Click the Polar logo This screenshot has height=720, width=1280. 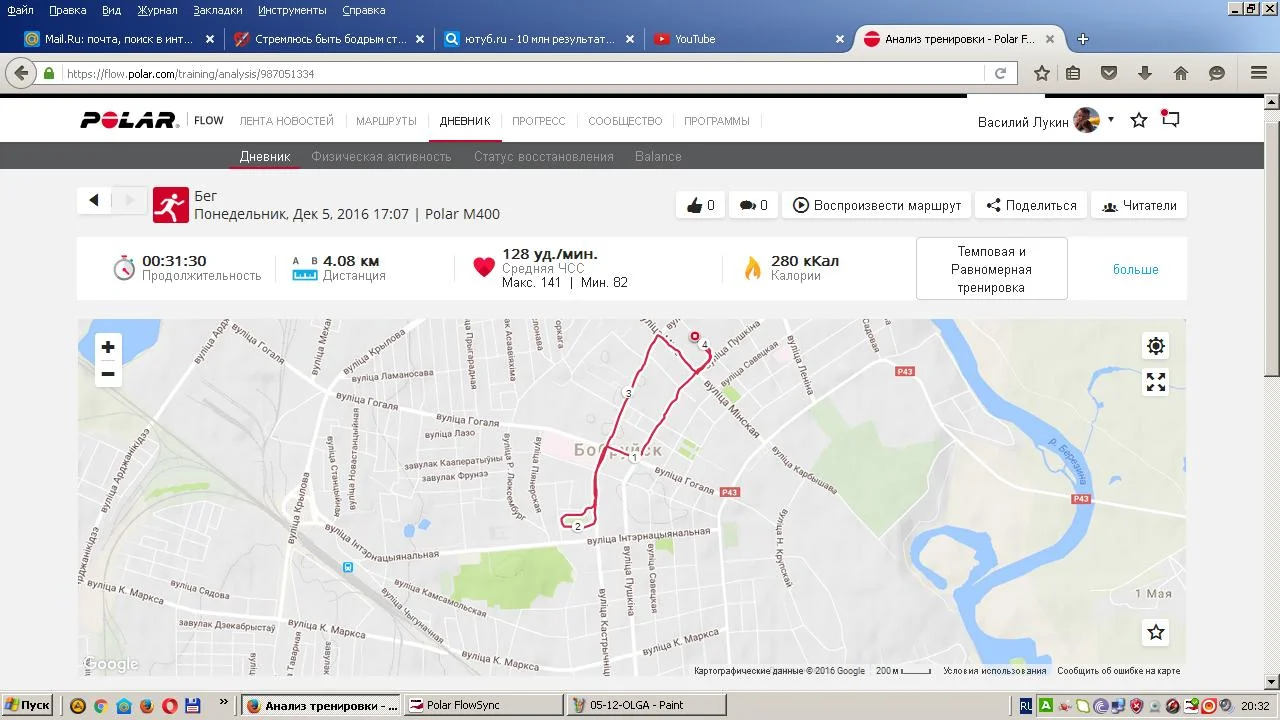[130, 121]
